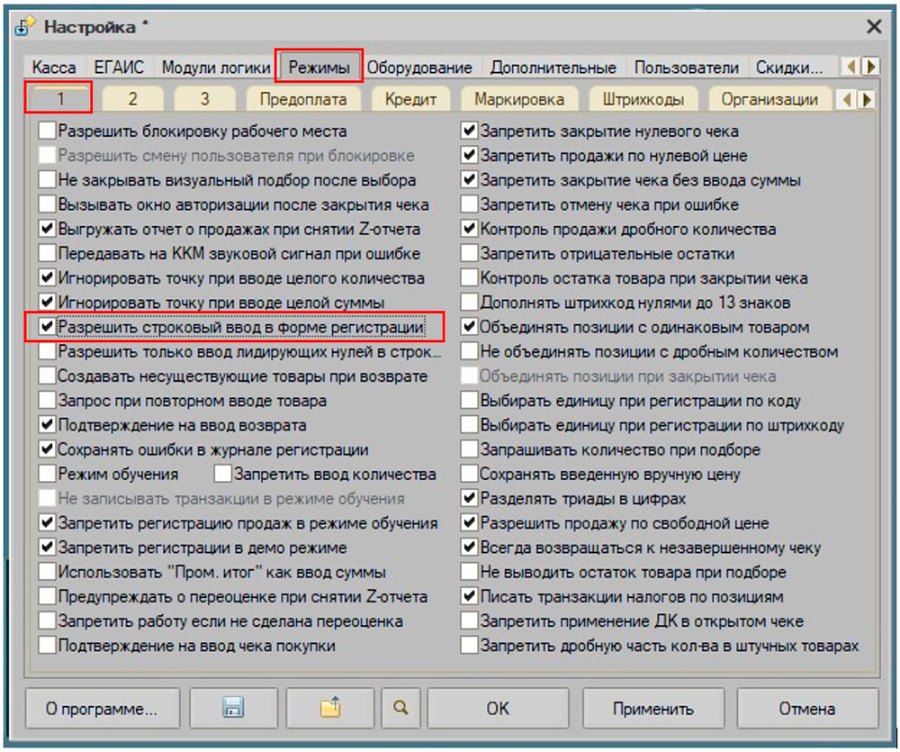Enable Запретить отрицательные остатки checkbox
The width and height of the screenshot is (900, 752).
click(x=470, y=253)
